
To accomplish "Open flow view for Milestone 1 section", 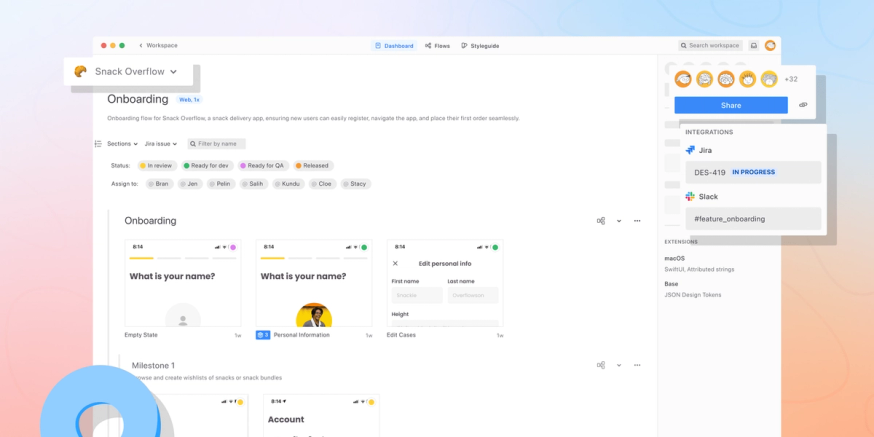I will point(601,365).
